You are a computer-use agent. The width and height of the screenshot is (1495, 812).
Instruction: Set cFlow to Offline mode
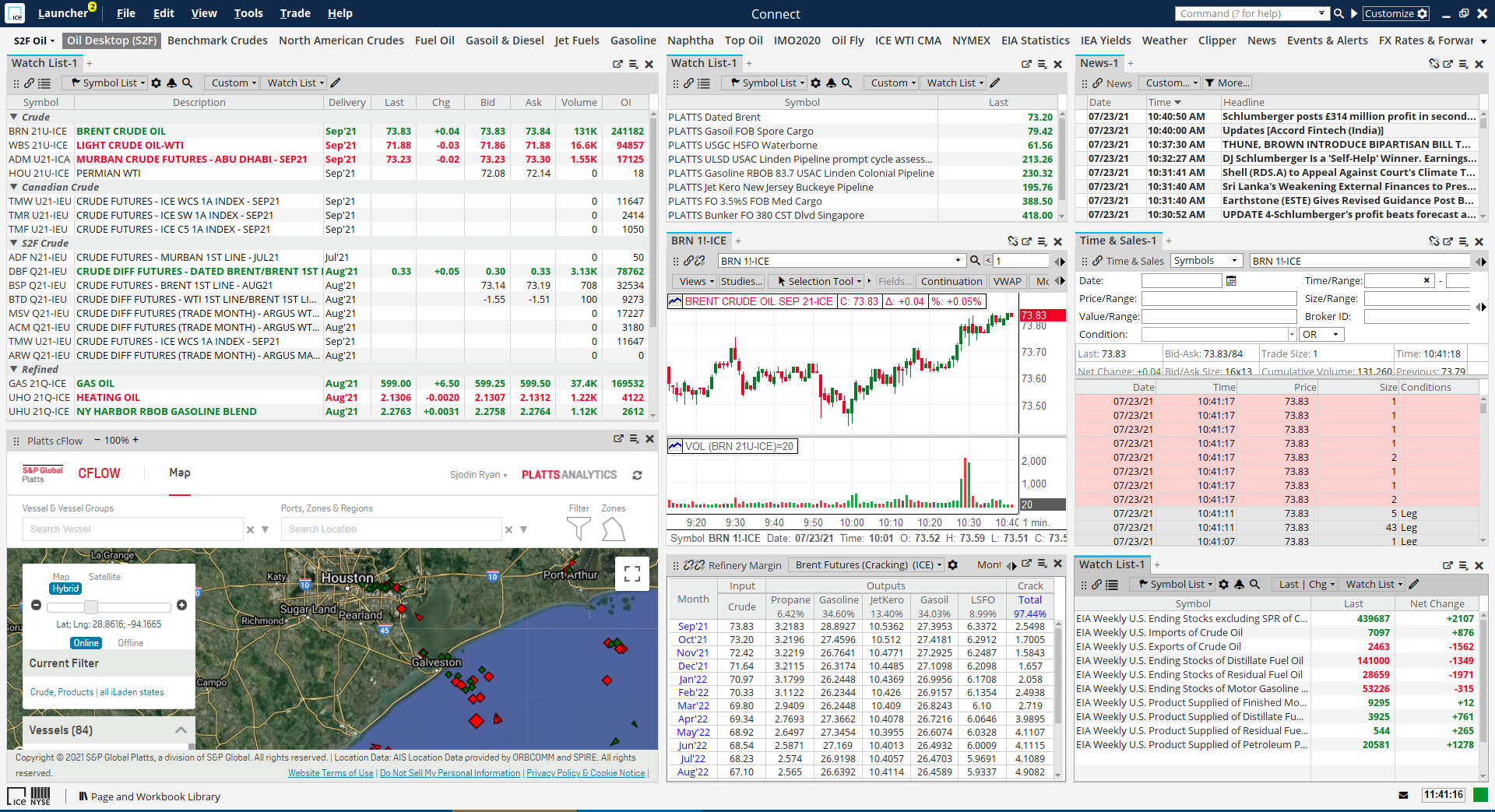pos(130,643)
